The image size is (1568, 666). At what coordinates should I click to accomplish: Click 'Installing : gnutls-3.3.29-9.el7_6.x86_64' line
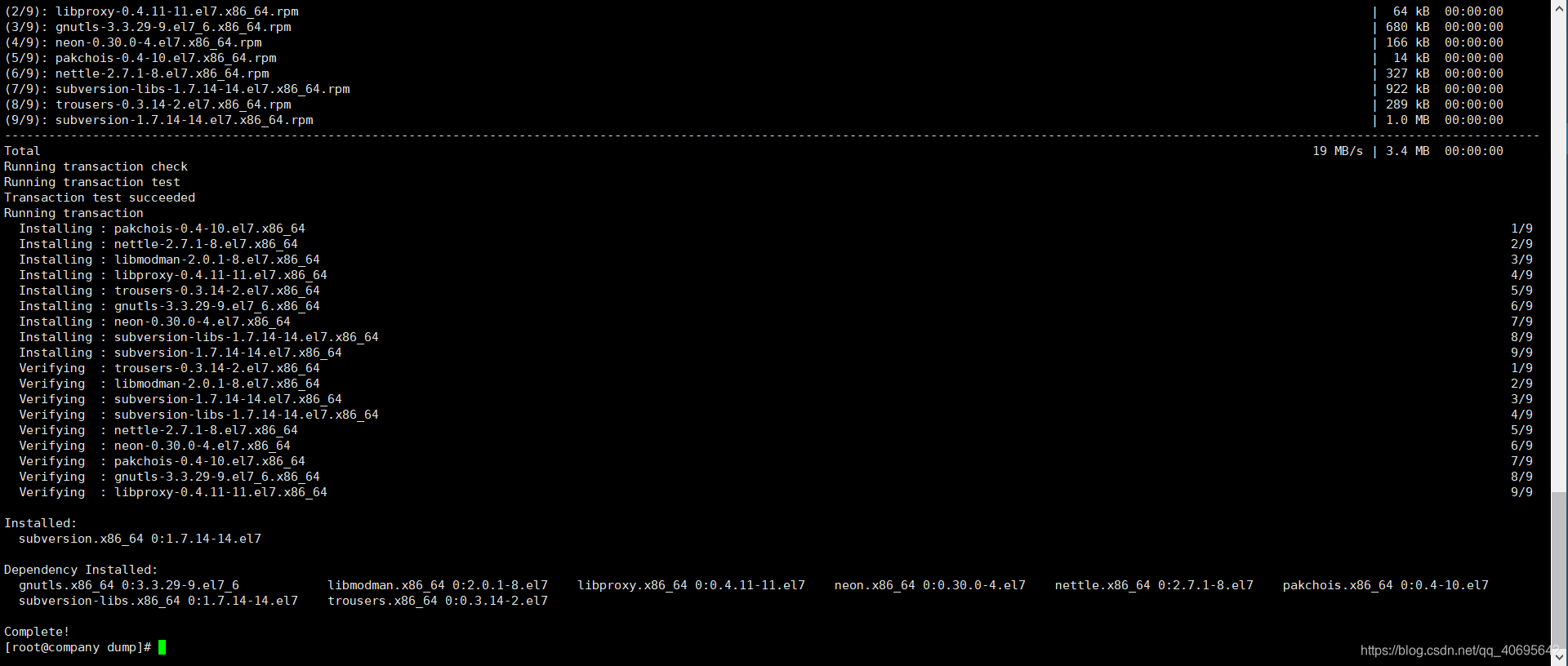169,306
